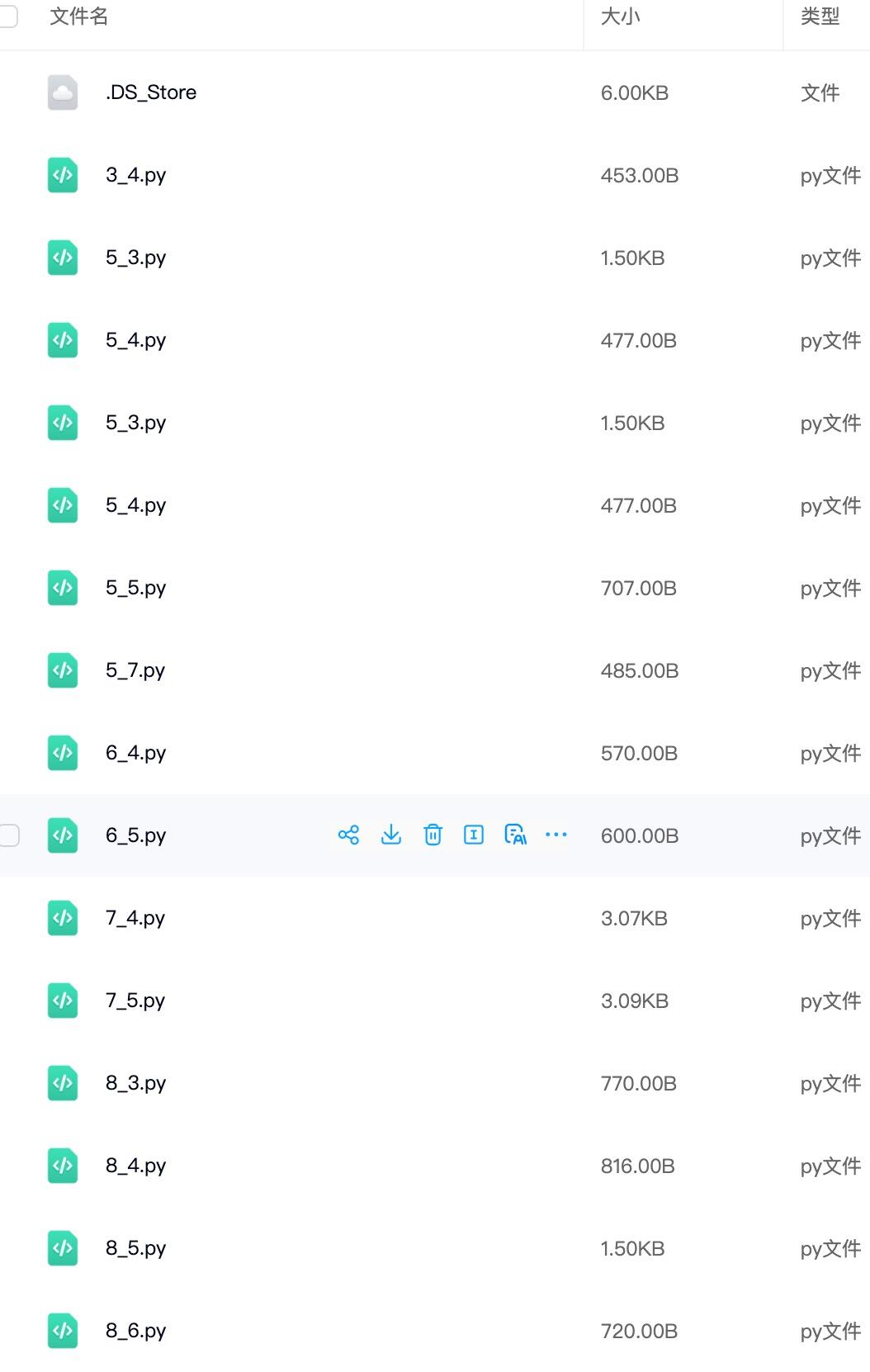Click the cloud file icon beside .DS_Store

coord(63,92)
